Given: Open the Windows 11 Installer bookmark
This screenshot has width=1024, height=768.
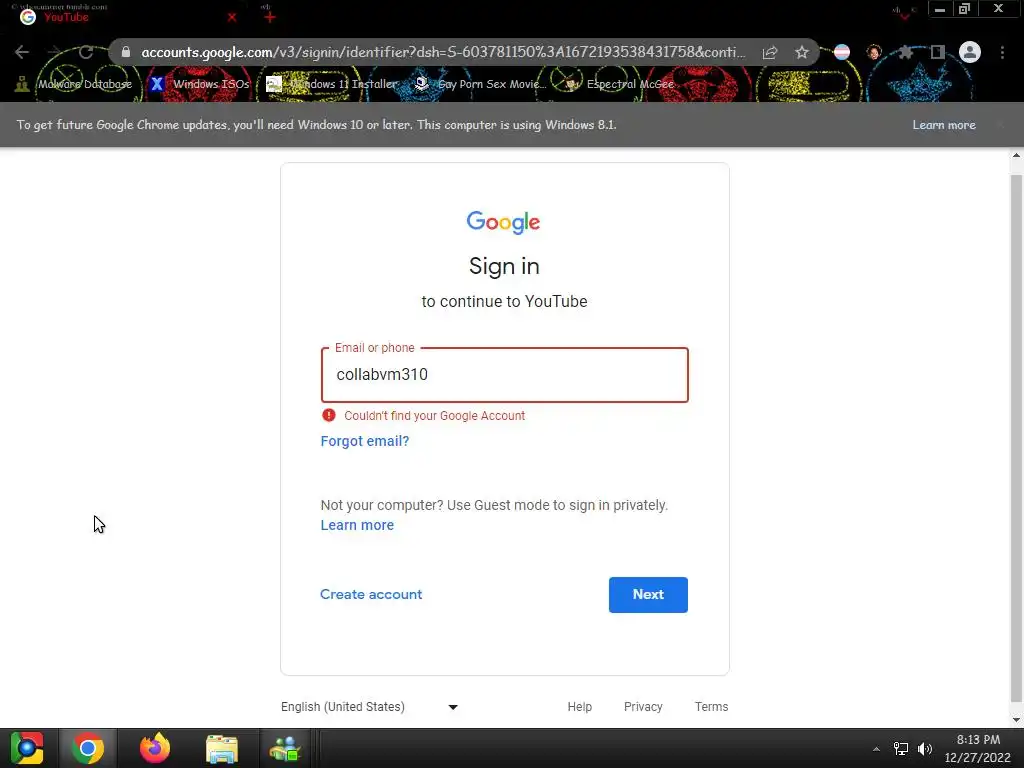Looking at the screenshot, I should click(x=332, y=84).
